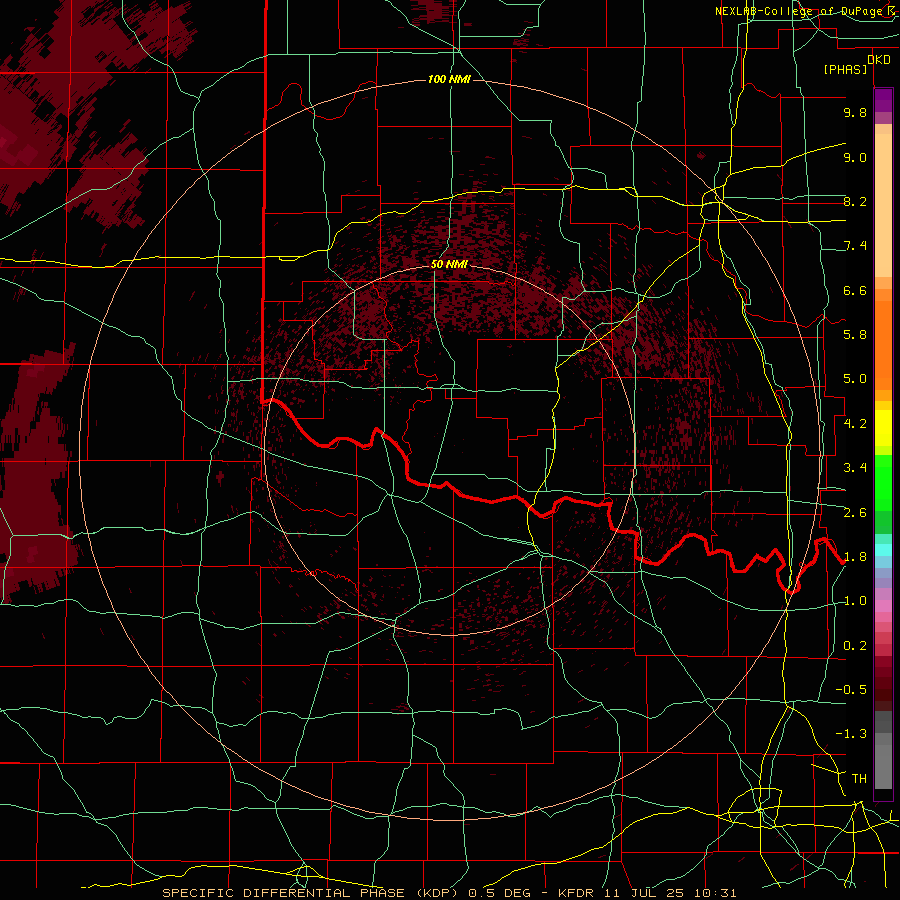Click the -1.3 scale value

click(x=851, y=734)
